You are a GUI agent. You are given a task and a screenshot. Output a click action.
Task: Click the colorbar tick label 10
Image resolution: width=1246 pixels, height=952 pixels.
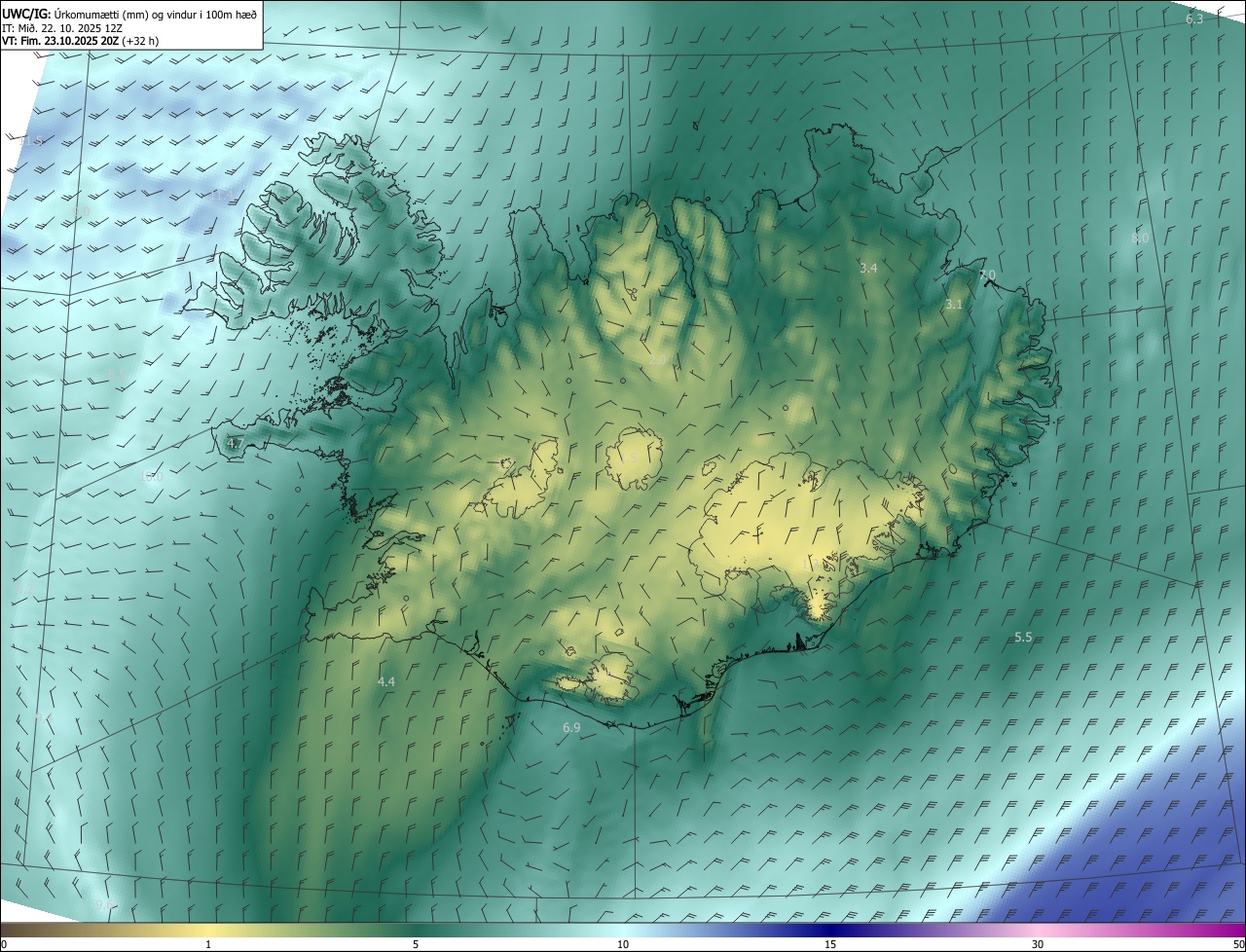[623, 944]
